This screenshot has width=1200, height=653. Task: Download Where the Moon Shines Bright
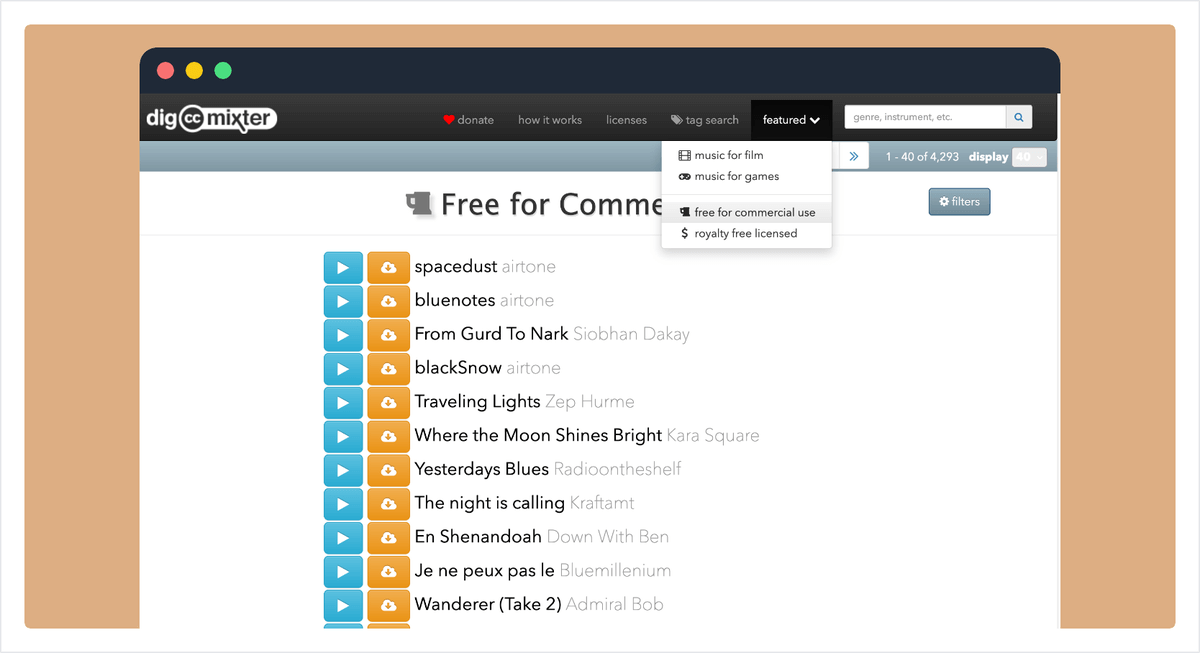point(388,436)
